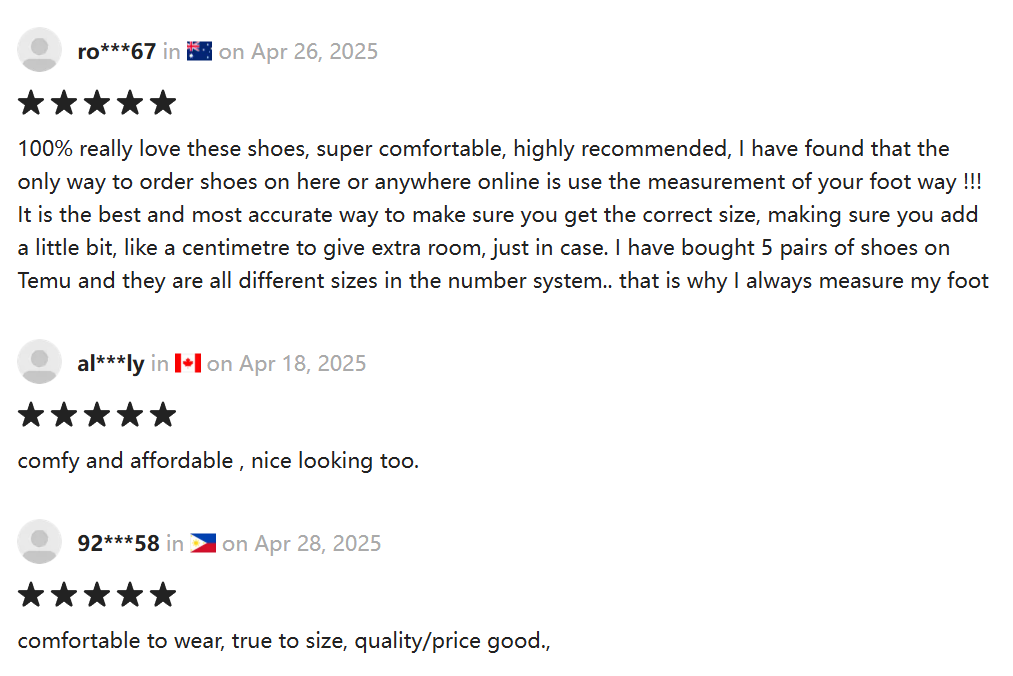
Task: Click the Australian flag icon next to ro***67
Action: coord(199,51)
